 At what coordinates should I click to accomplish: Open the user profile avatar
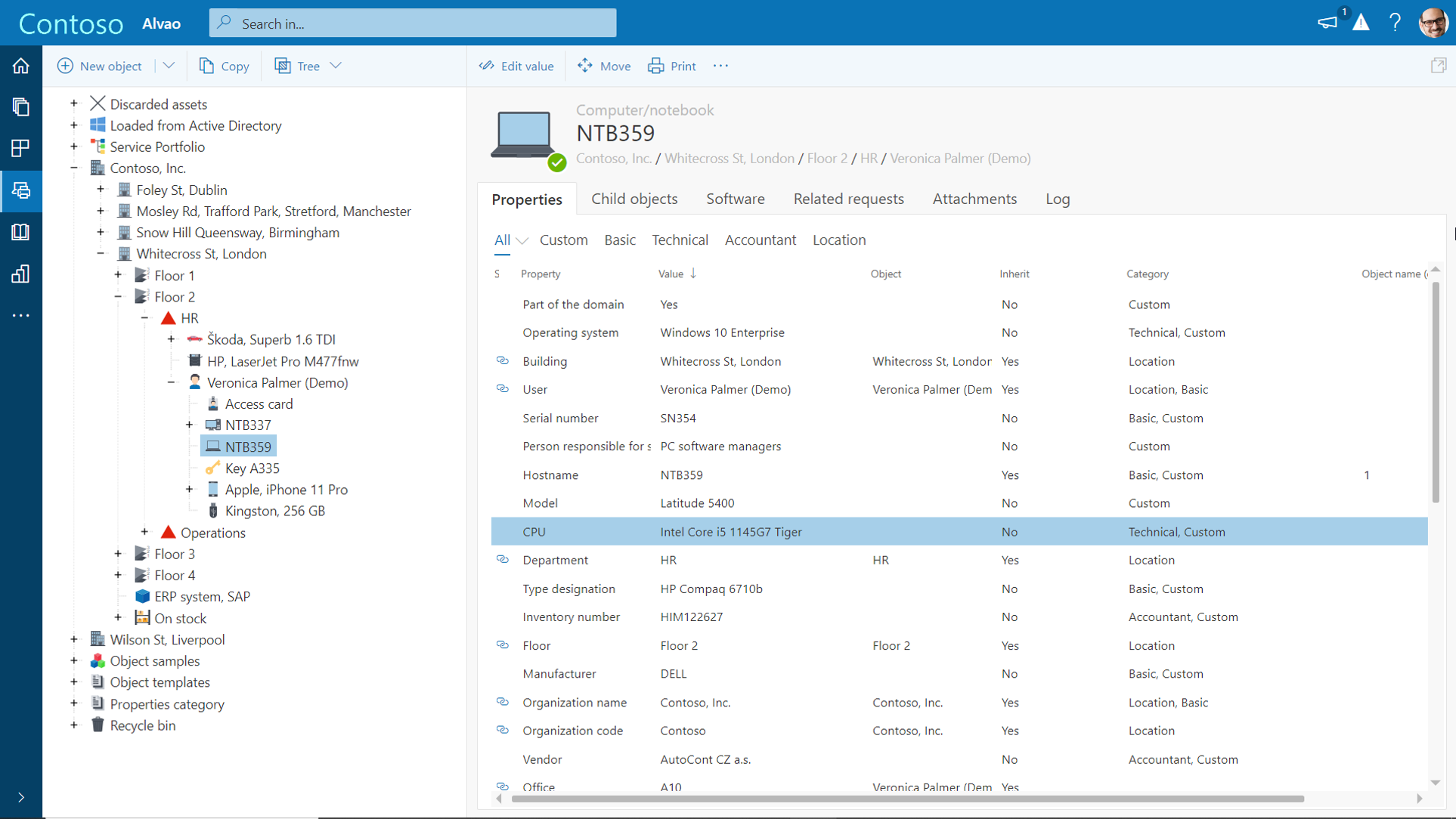point(1433,23)
